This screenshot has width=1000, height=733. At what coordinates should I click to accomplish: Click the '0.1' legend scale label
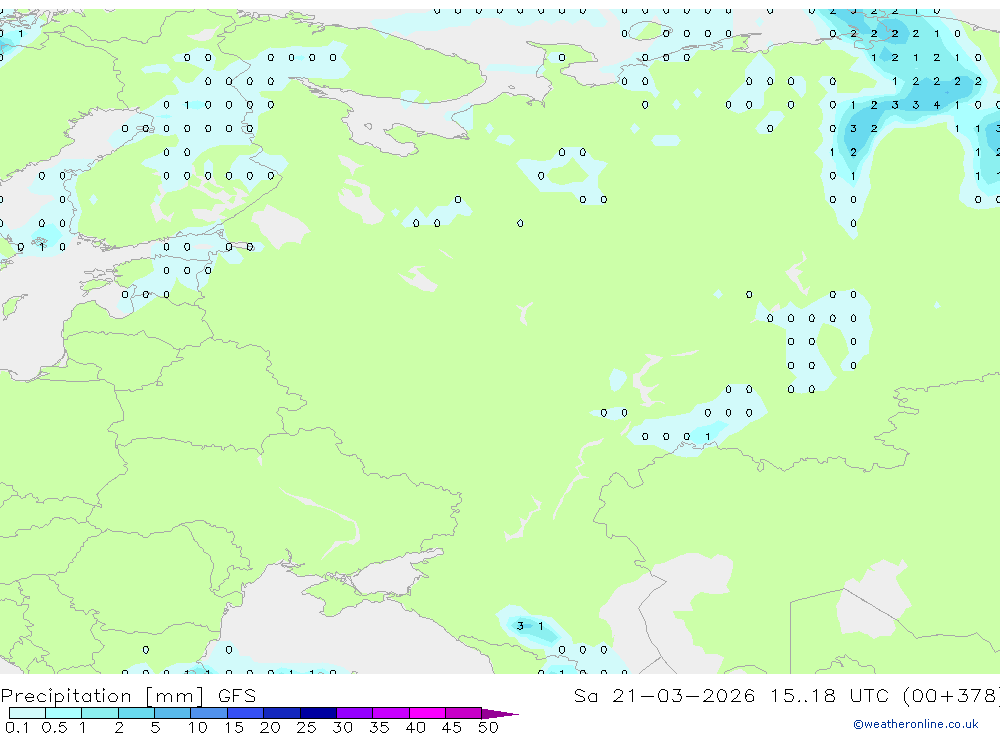click(17, 727)
